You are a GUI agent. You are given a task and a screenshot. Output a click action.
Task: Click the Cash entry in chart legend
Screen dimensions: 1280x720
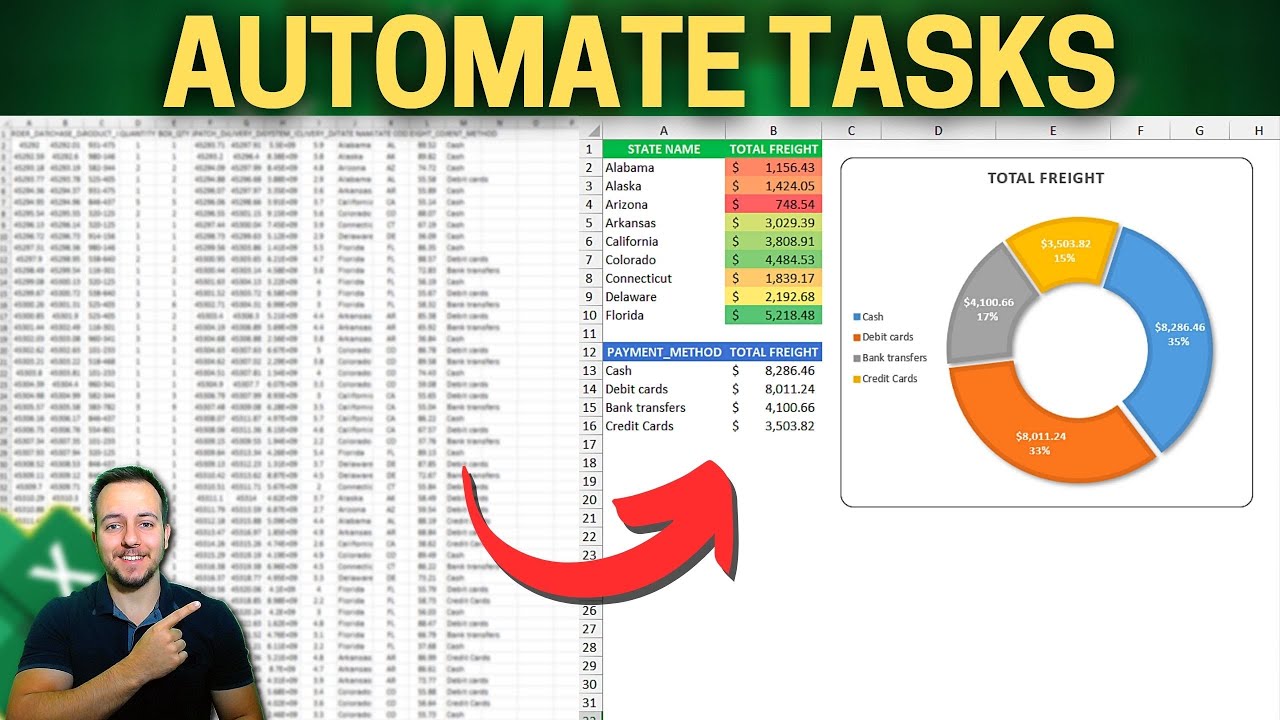click(867, 317)
